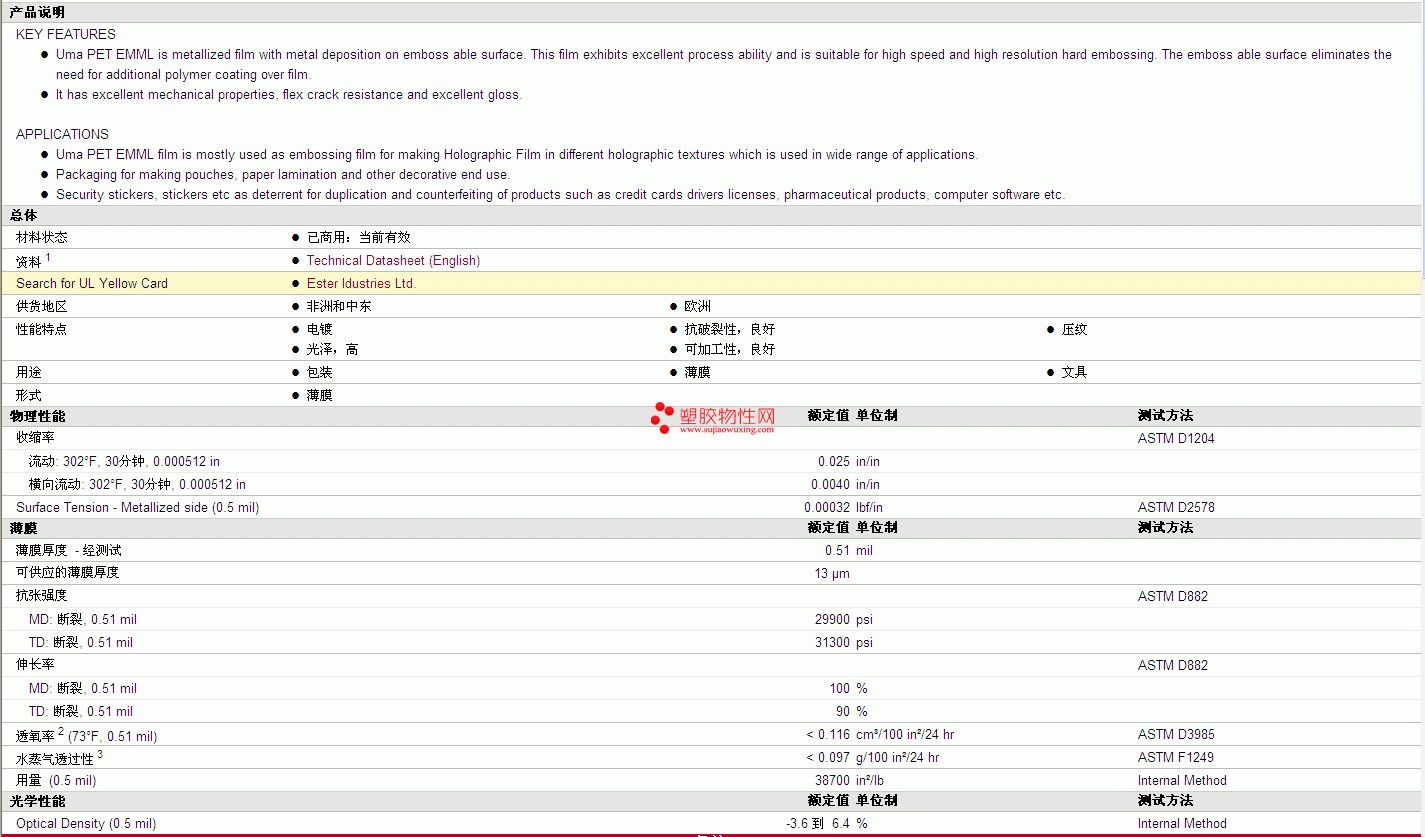The width and height of the screenshot is (1425, 837).
Task: Click the 形式 row label
Action: [29, 395]
